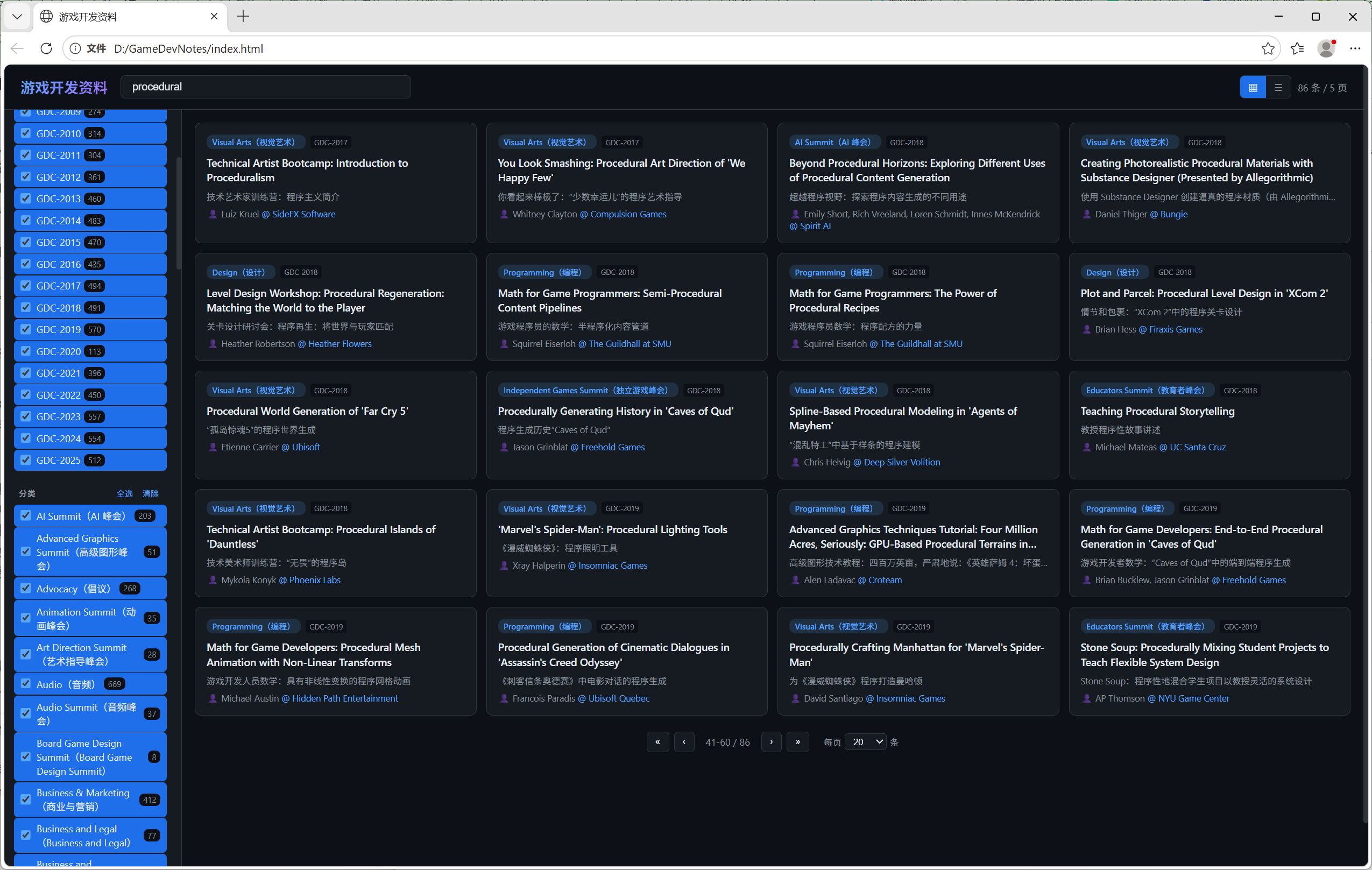This screenshot has height=870, width=1372.
Task: Go to the first results page
Action: [657, 742]
